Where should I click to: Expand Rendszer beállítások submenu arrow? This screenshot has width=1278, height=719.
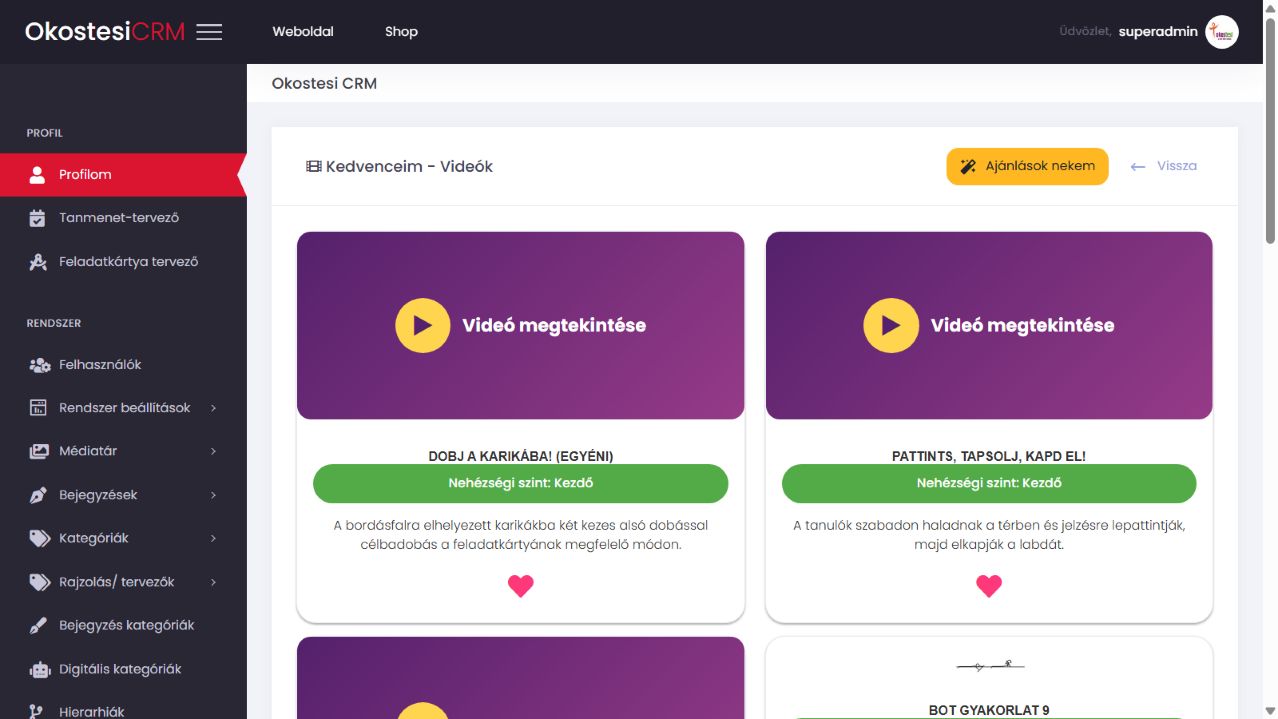click(x=214, y=408)
